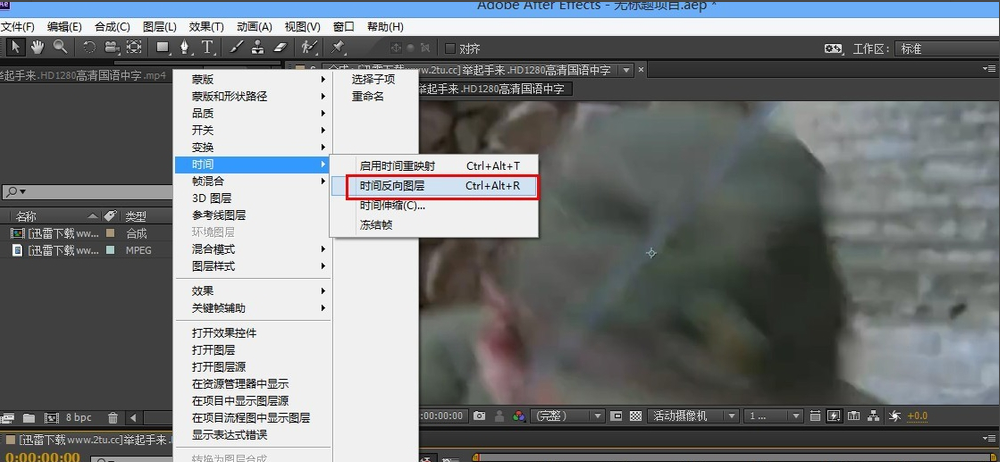
Task: Click the 合成 row color label swatch
Action: pos(110,234)
